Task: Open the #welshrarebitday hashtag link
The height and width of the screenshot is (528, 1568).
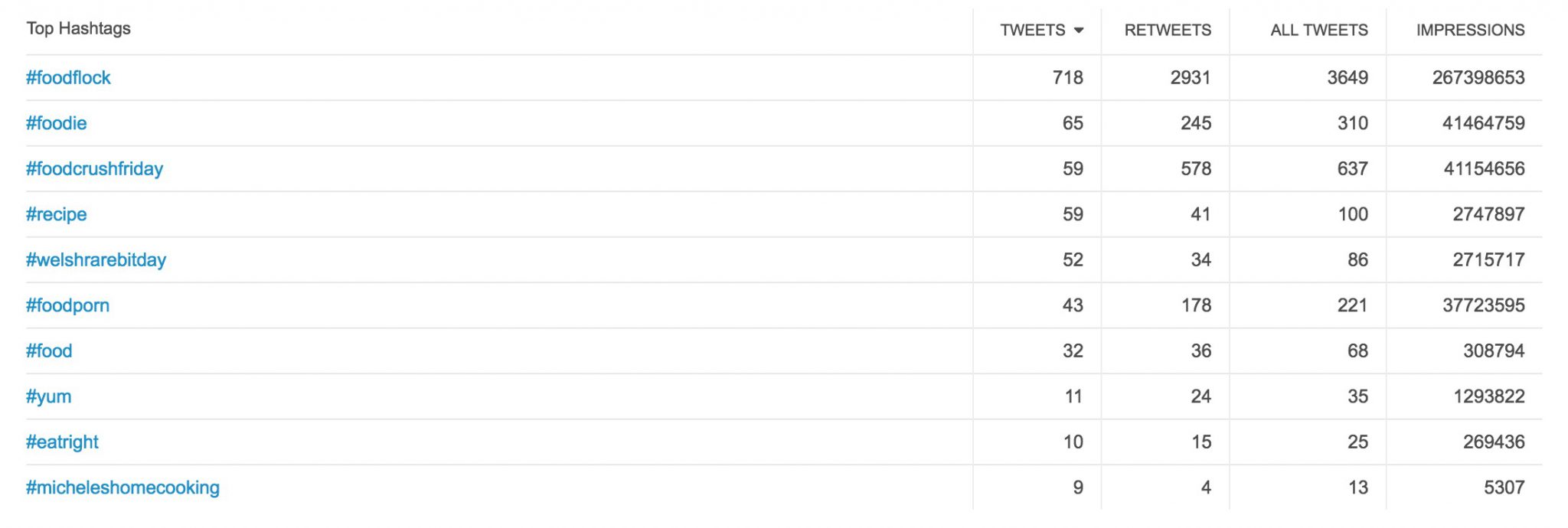Action: 96,259
